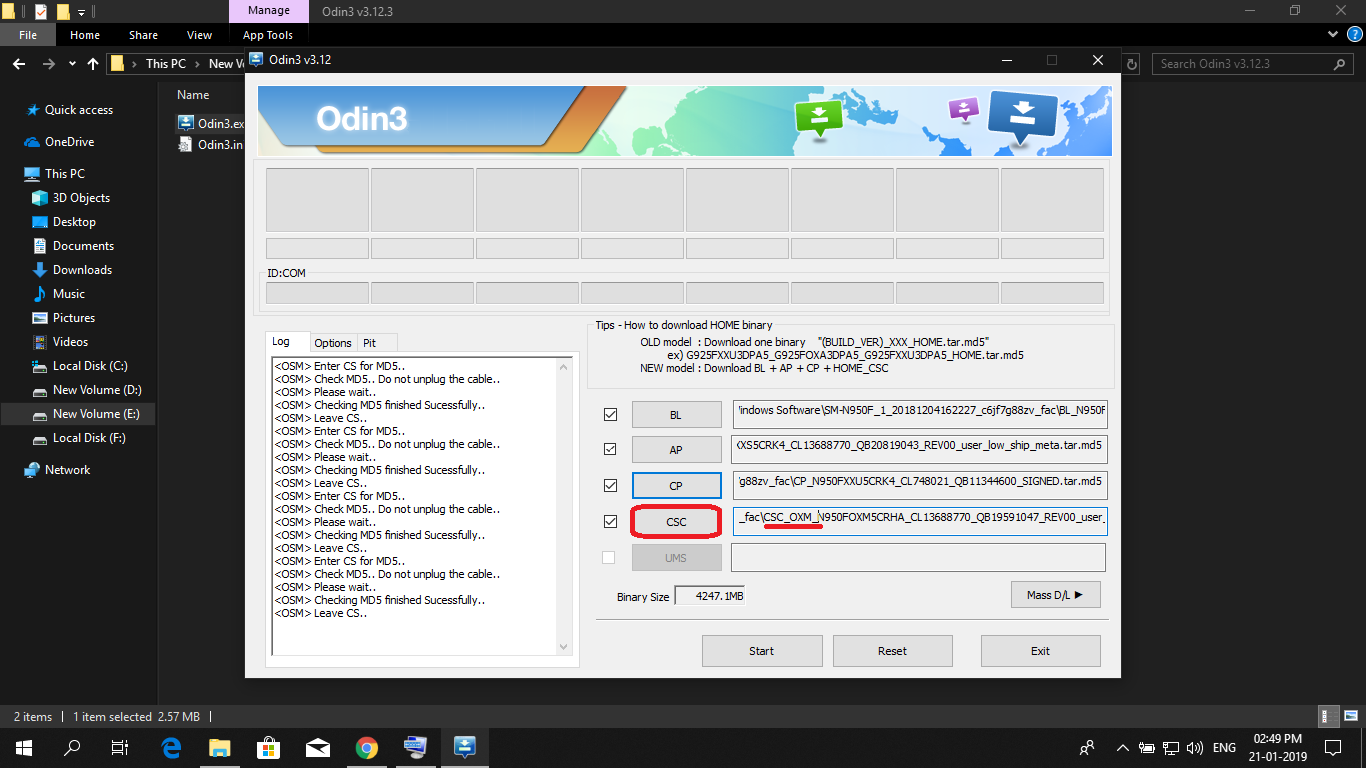1366x768 pixels.
Task: Click the BL file path field
Action: 919,413
